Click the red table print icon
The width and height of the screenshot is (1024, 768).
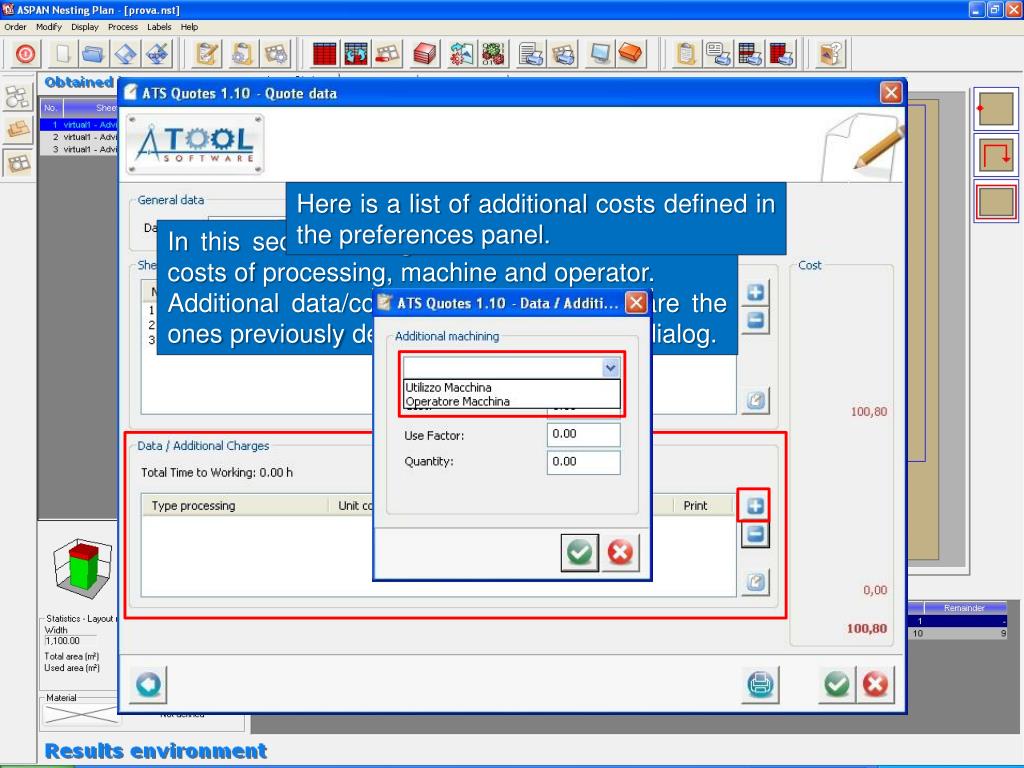pyautogui.click(x=782, y=54)
